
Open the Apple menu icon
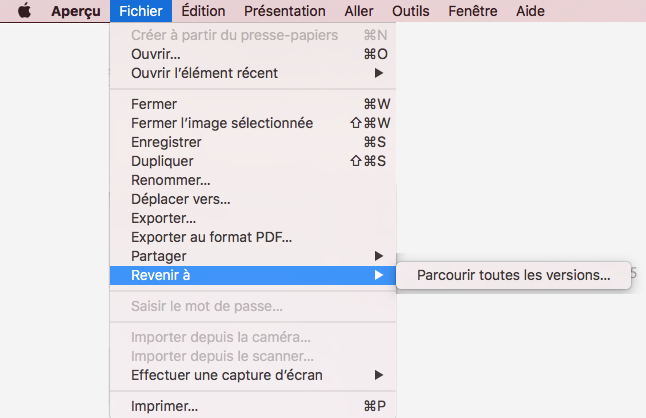pos(23,11)
